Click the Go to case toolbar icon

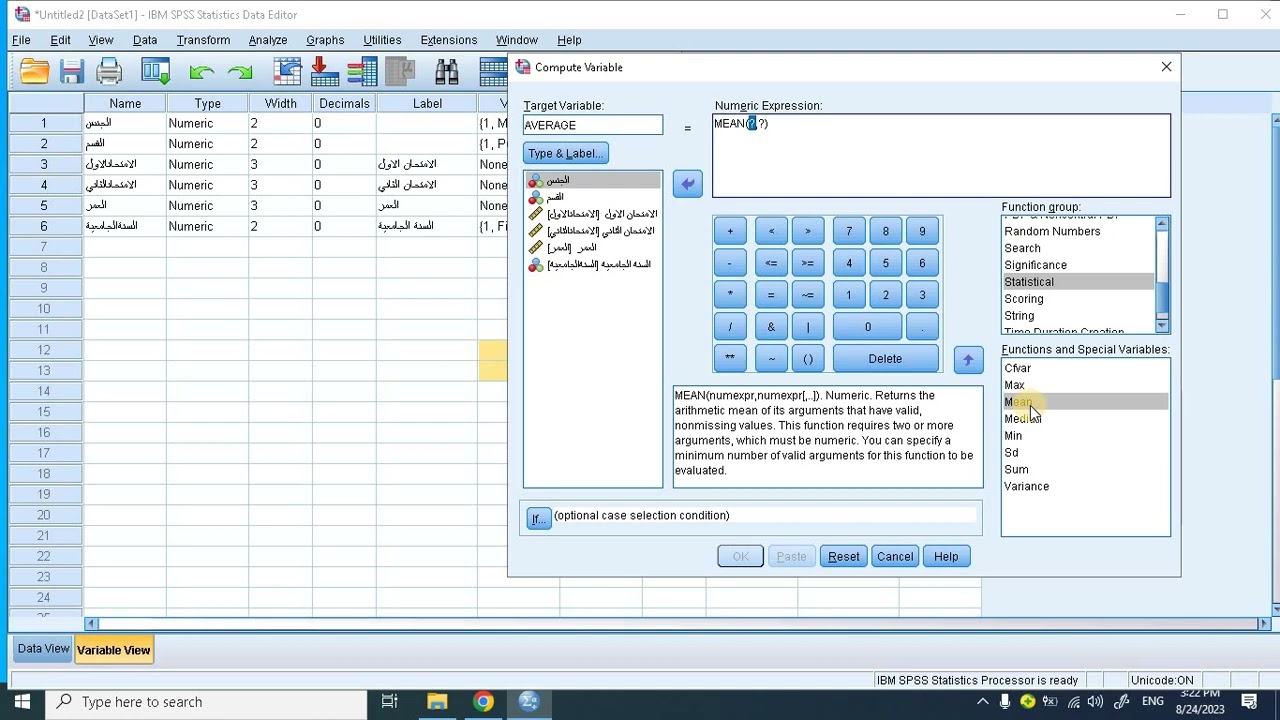click(288, 71)
